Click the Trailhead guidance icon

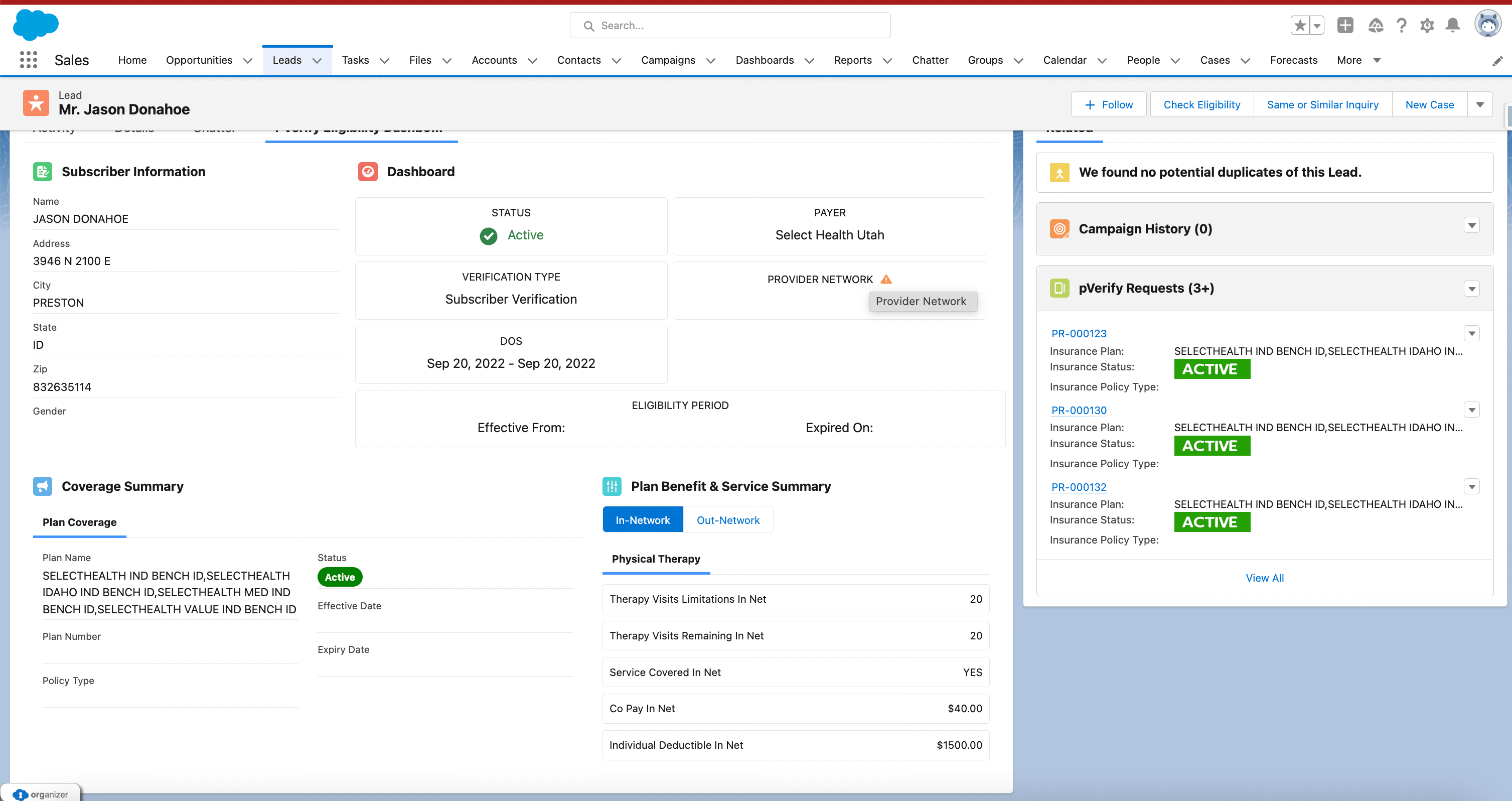pyautogui.click(x=1375, y=25)
